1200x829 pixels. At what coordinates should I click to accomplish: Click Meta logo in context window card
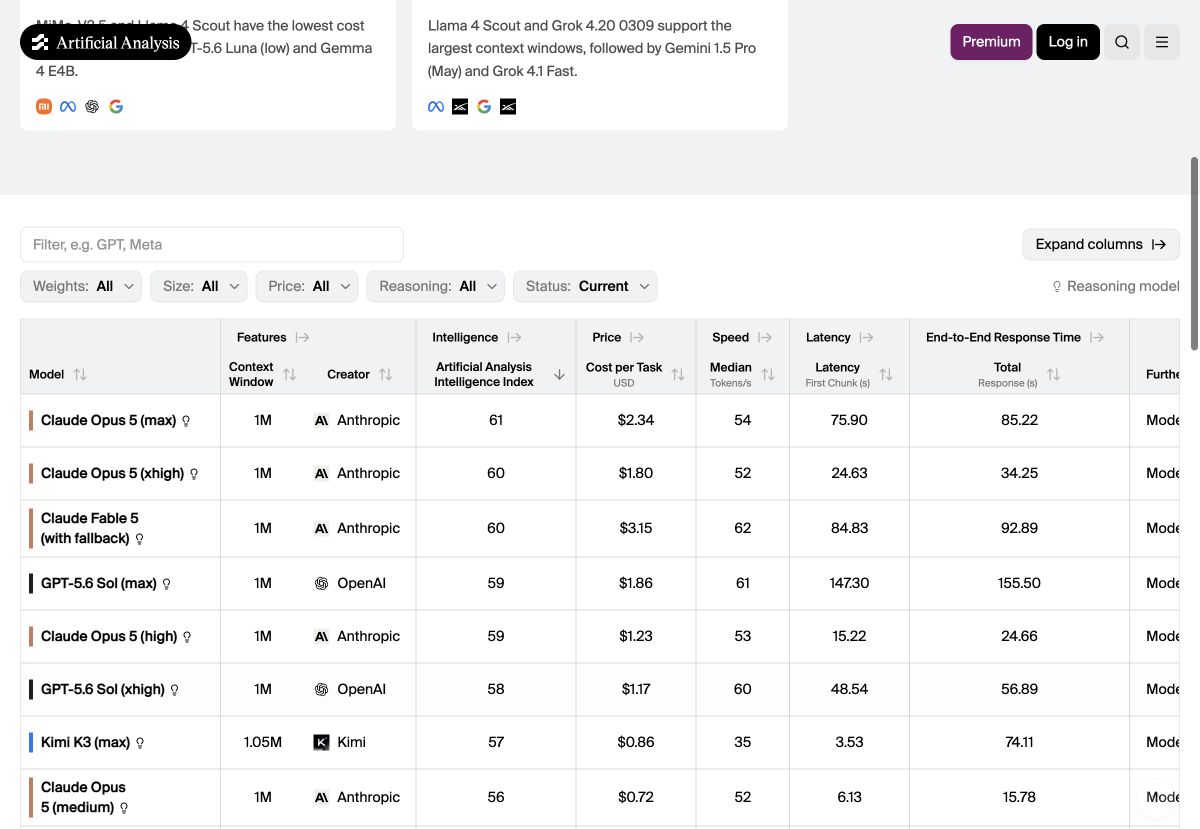[436, 106]
